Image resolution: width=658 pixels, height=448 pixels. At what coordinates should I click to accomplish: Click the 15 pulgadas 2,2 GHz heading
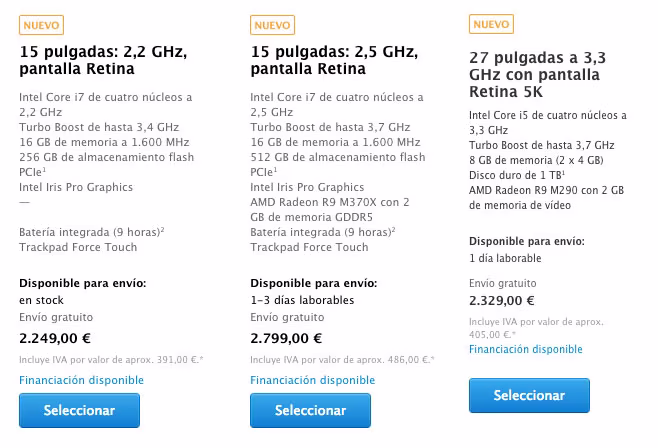(x=103, y=60)
